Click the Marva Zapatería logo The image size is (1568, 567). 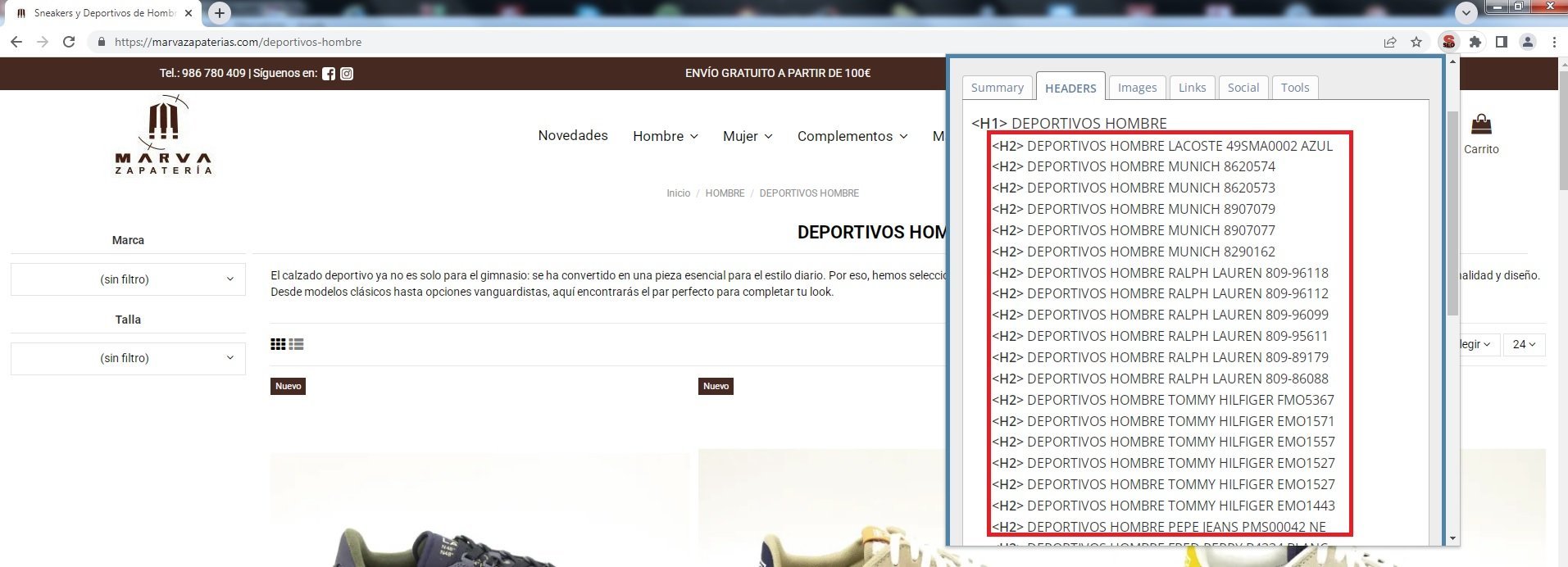coord(164,135)
